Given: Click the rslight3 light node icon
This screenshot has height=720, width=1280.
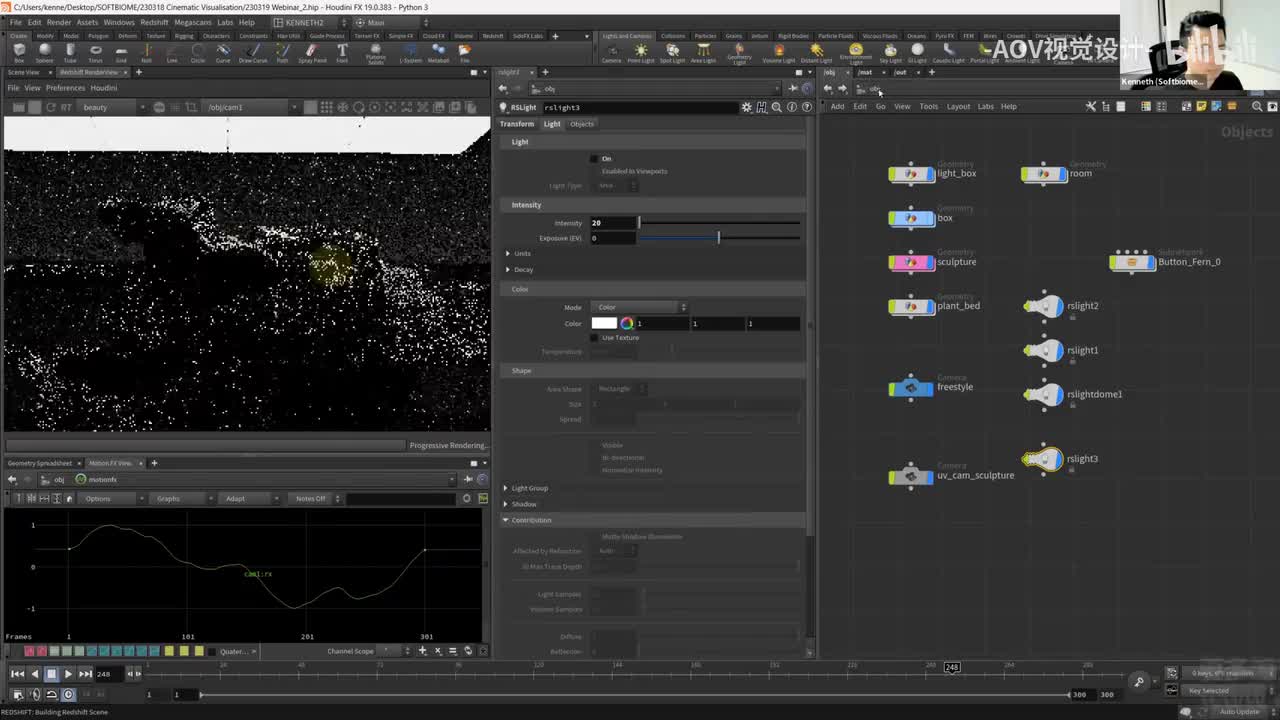Looking at the screenshot, I should tap(1043, 459).
